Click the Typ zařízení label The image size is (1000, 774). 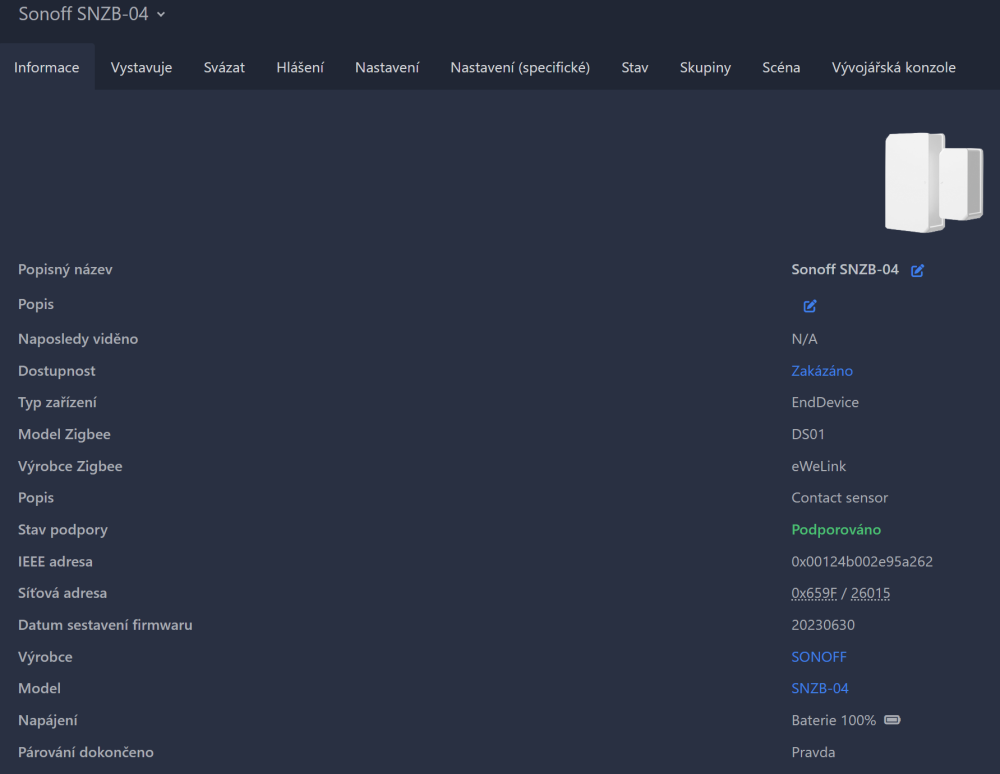tap(57, 402)
